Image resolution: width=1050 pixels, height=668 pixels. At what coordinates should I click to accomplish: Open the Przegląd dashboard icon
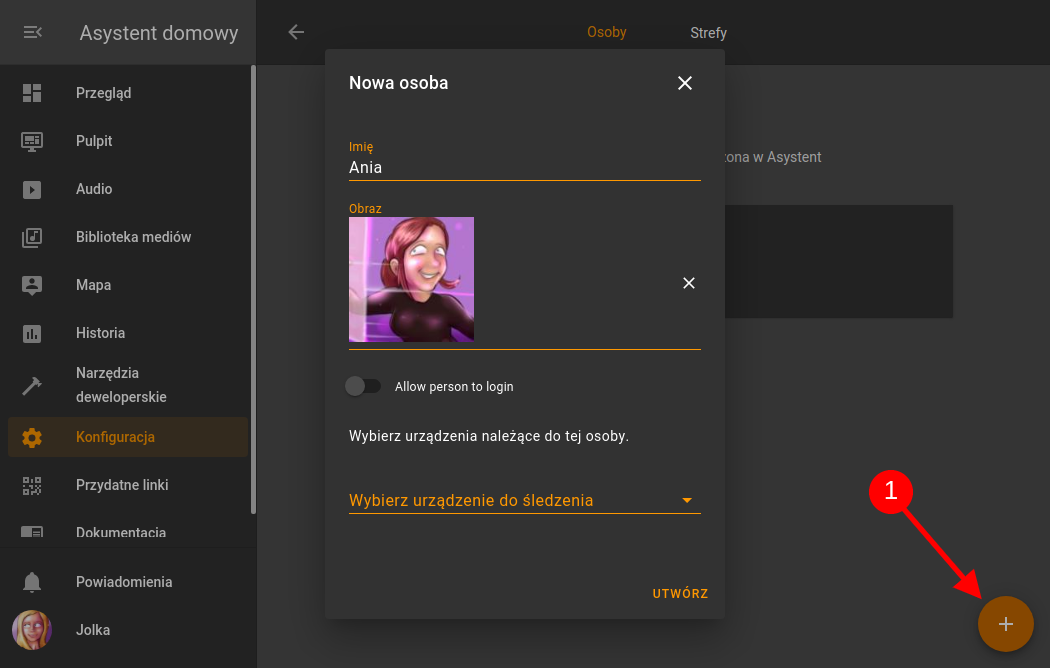(32, 93)
